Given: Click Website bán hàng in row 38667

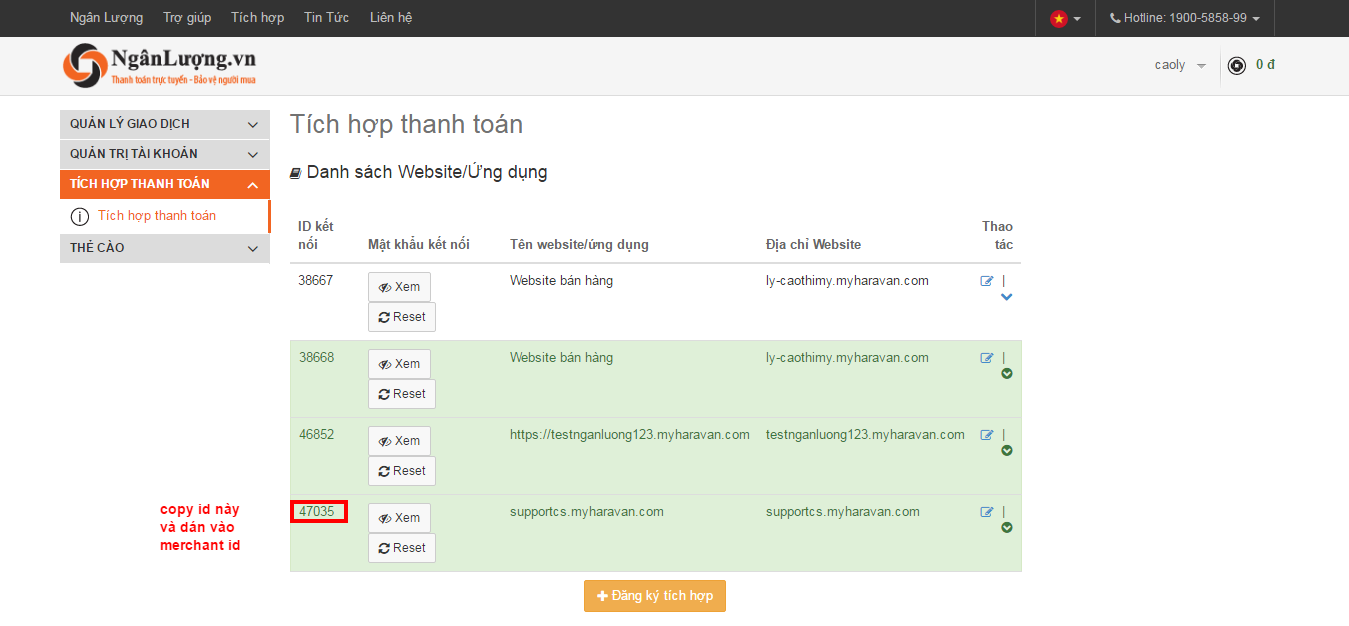Looking at the screenshot, I should [x=561, y=281].
